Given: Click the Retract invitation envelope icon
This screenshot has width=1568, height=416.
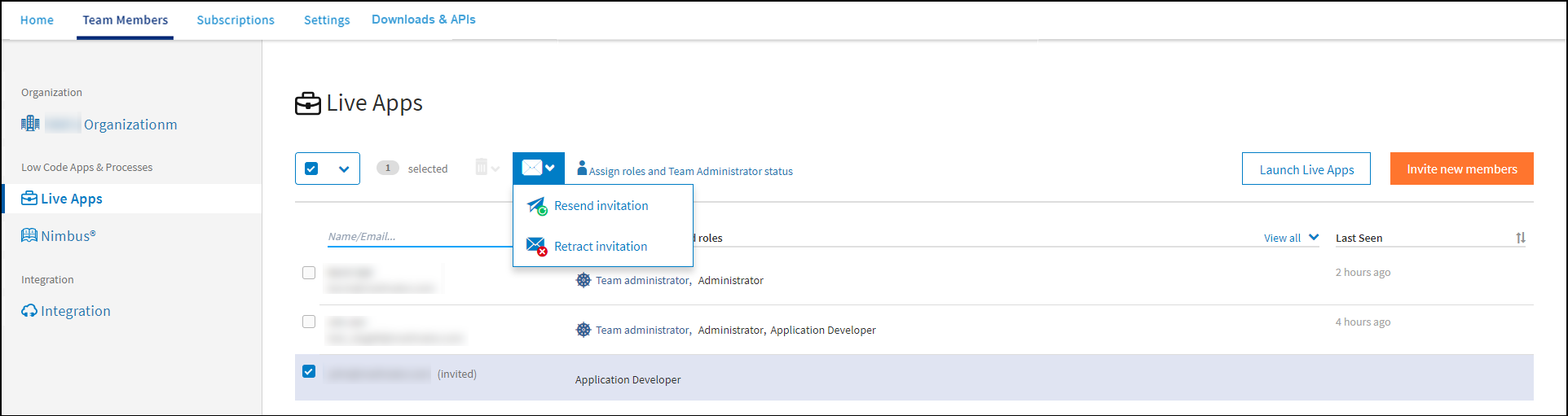Looking at the screenshot, I should (x=536, y=246).
